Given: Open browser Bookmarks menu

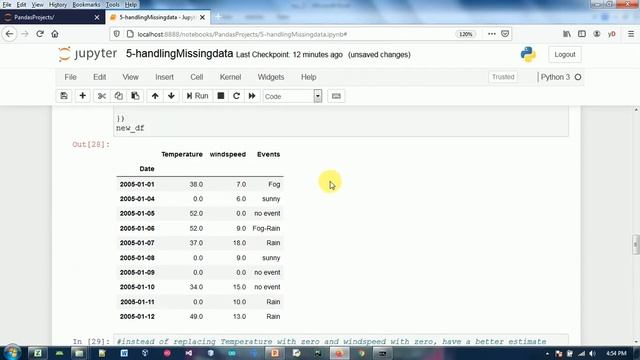Looking at the screenshot, I should (86, 4).
